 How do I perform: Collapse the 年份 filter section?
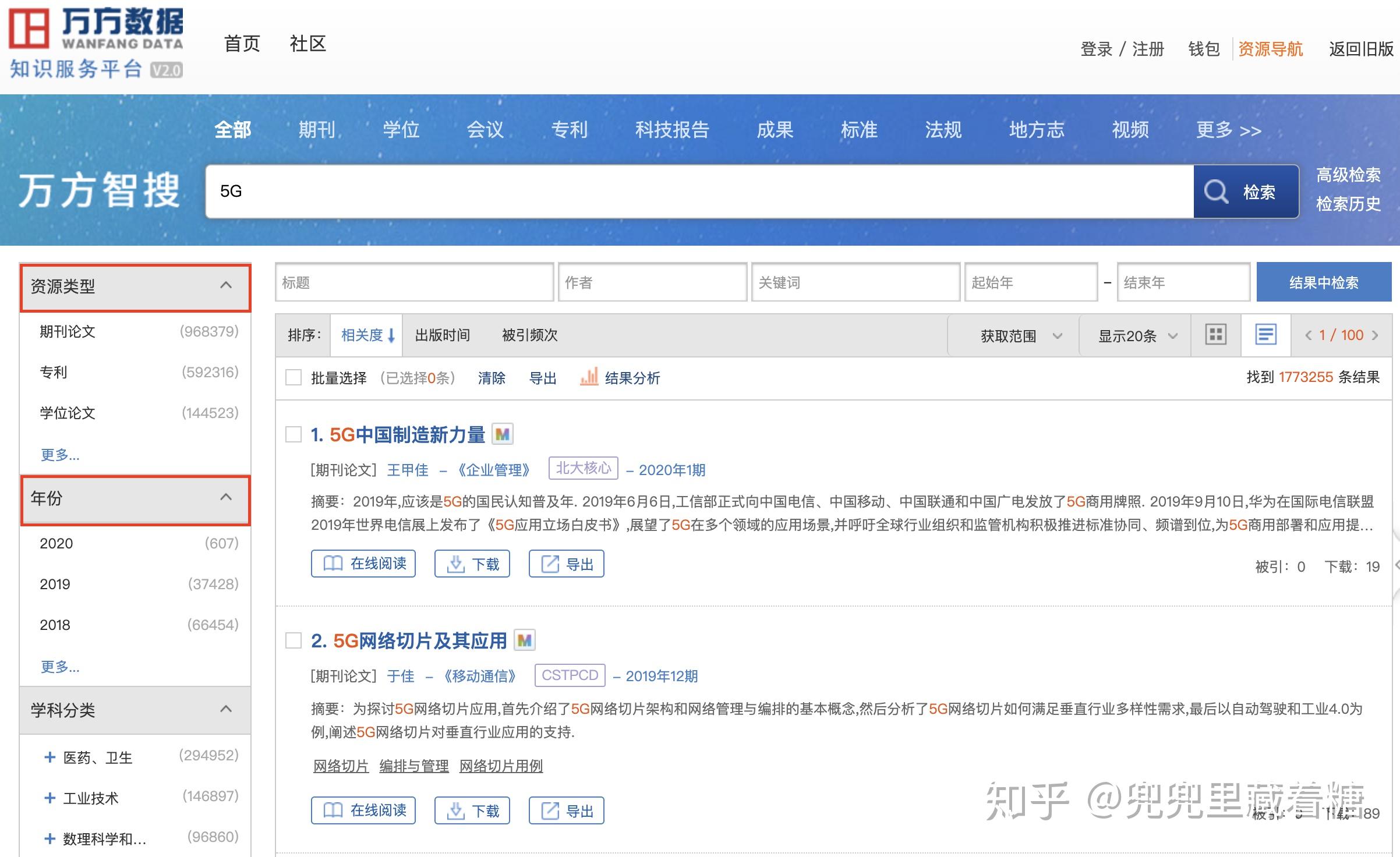[x=226, y=498]
